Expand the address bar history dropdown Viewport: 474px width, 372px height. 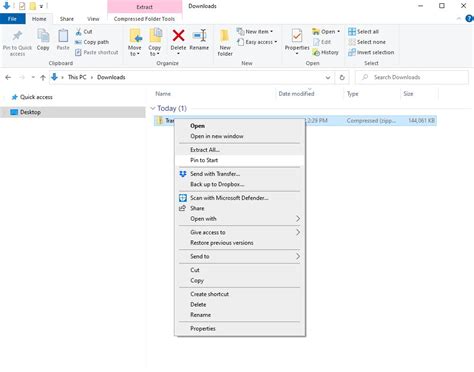328,77
